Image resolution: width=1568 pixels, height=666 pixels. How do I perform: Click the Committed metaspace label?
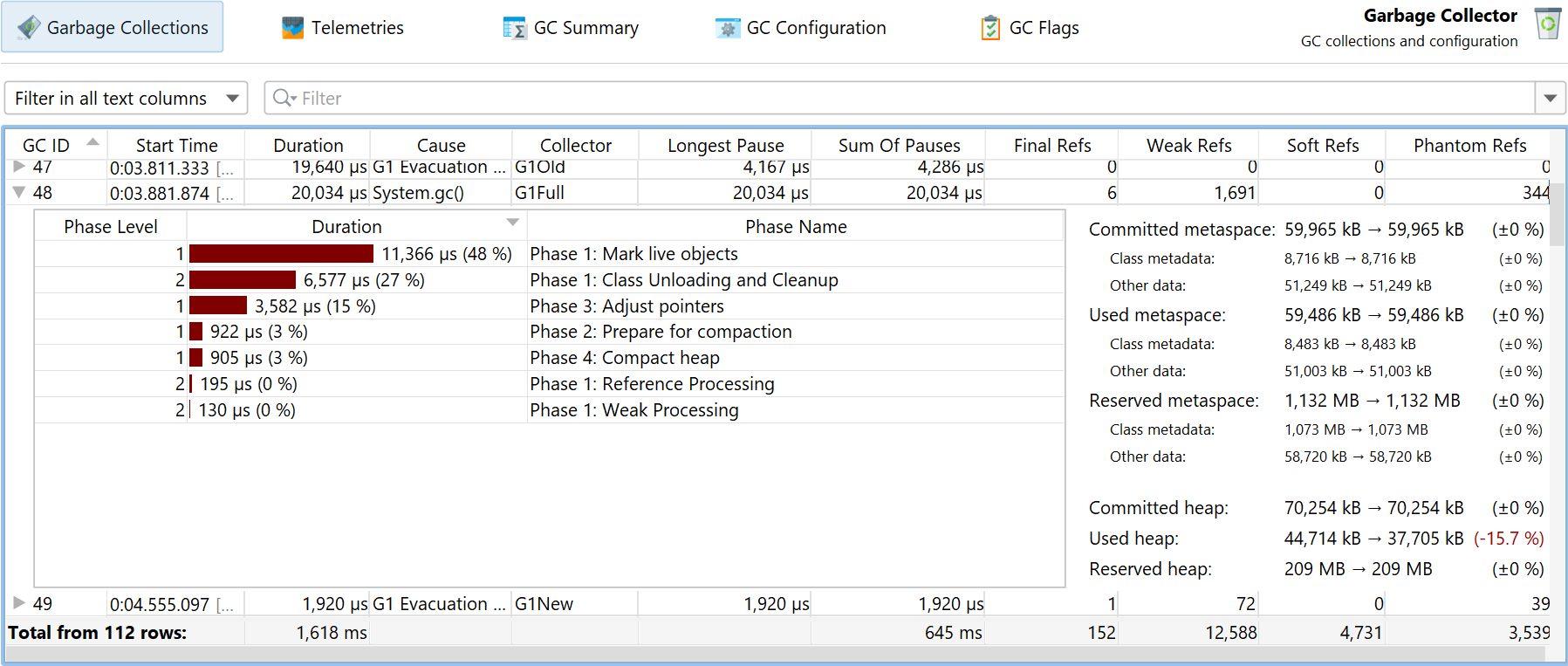(x=1181, y=230)
